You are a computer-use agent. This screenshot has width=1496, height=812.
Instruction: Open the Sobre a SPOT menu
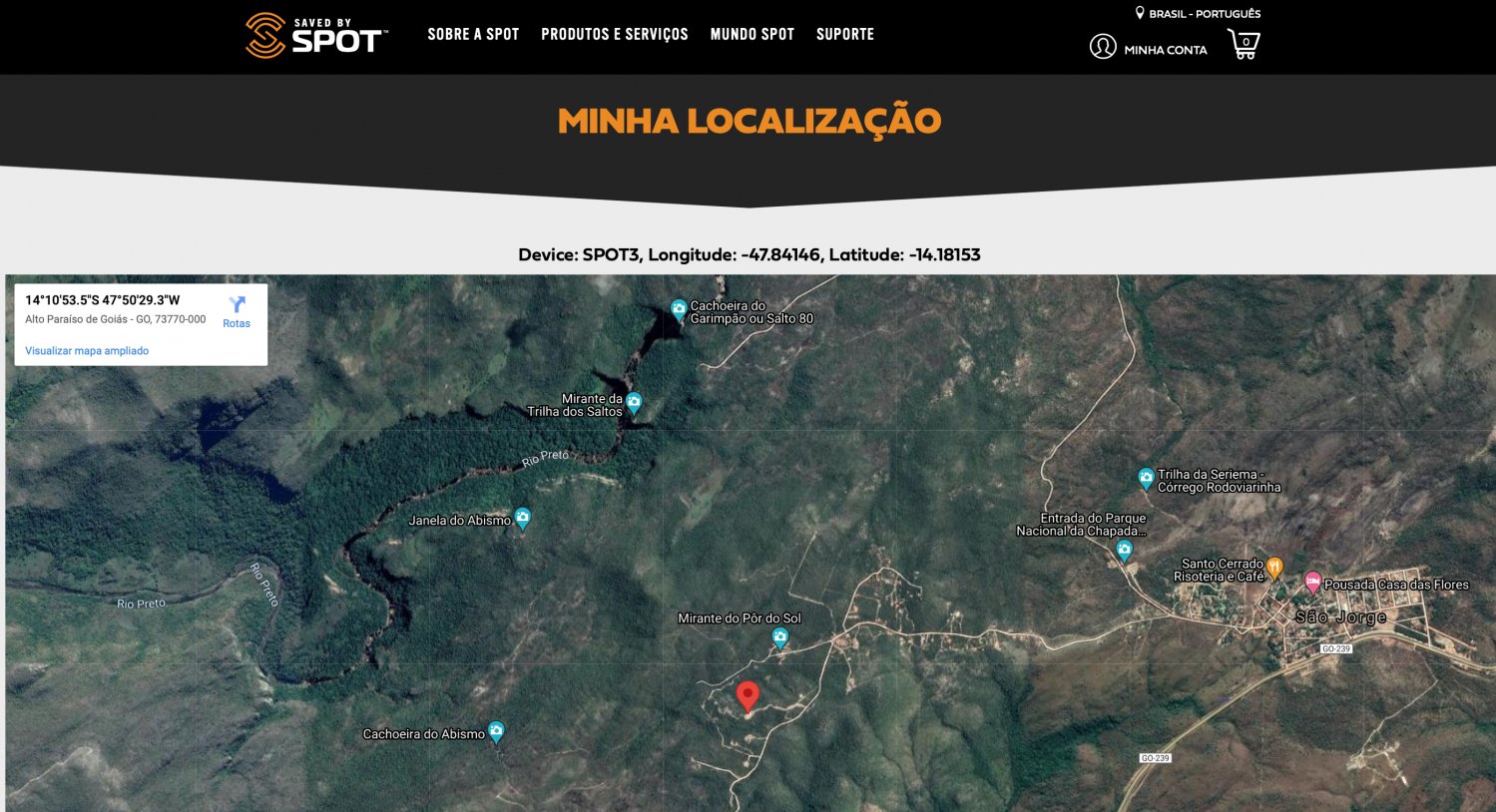(x=473, y=34)
